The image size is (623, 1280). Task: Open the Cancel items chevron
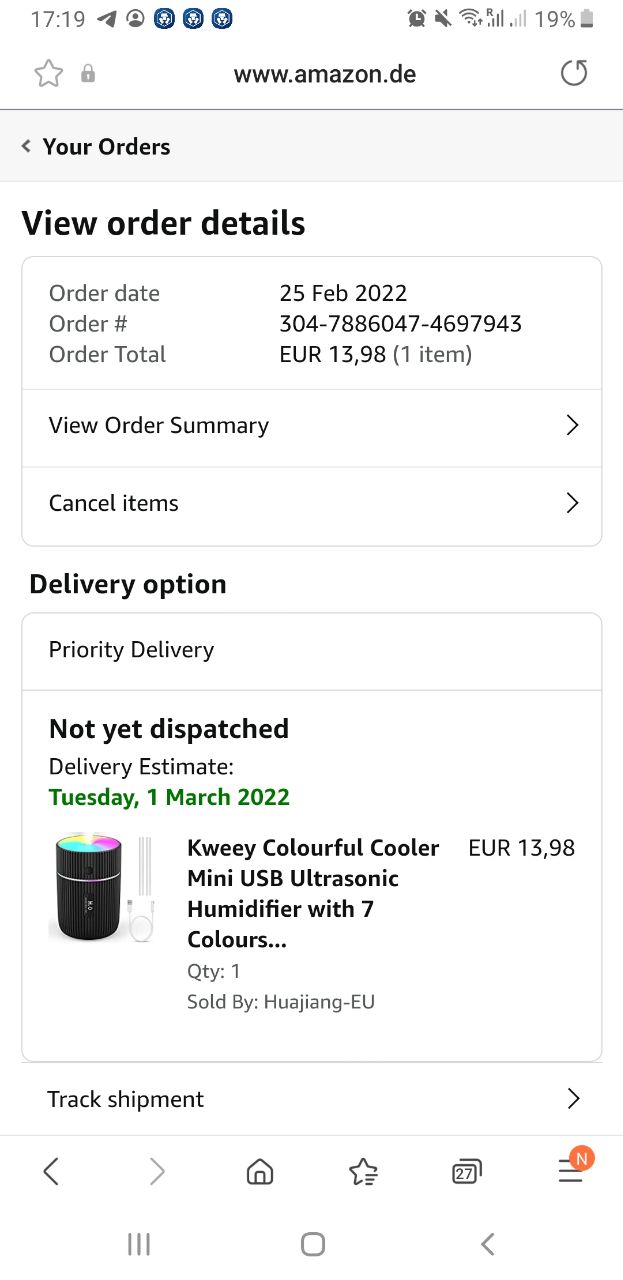(x=572, y=503)
